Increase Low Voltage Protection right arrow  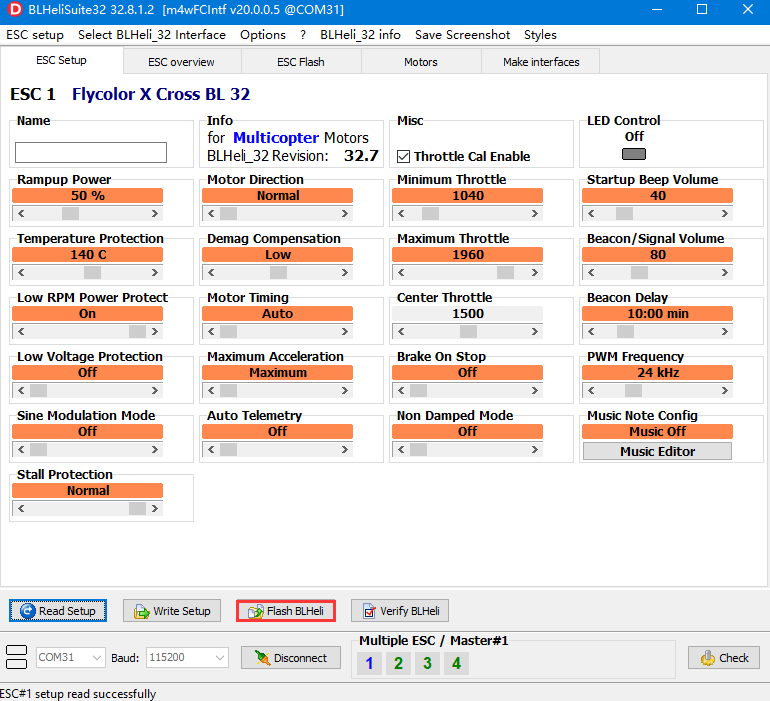(x=155, y=391)
